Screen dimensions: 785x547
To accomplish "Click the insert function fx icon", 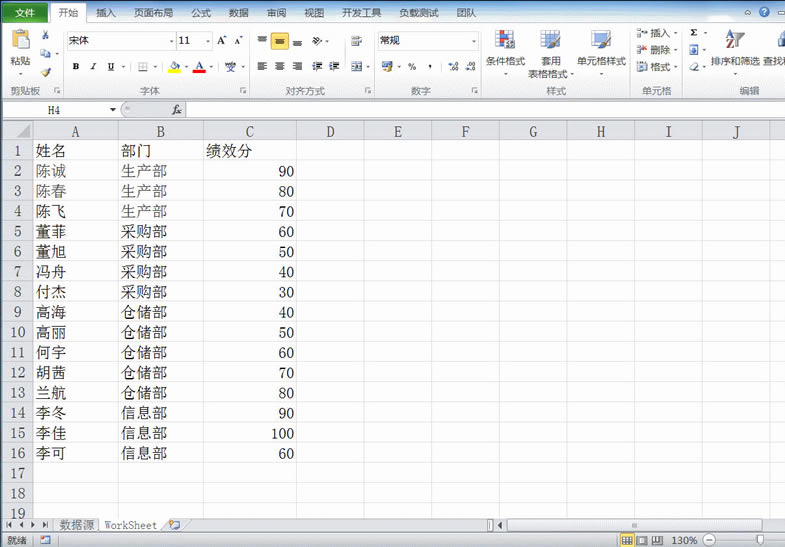I will coord(176,110).
